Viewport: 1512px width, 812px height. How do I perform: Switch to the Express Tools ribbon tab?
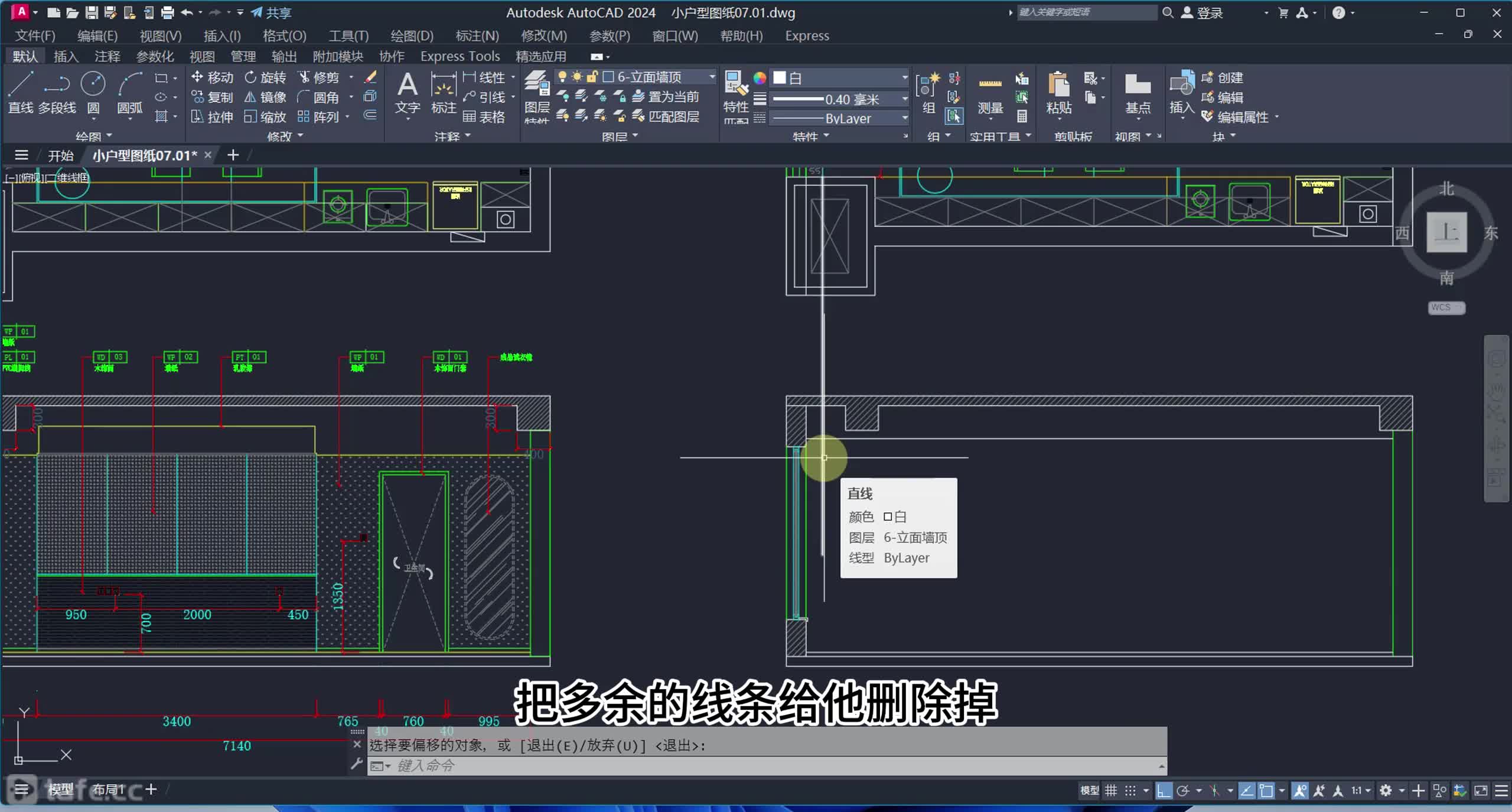460,56
